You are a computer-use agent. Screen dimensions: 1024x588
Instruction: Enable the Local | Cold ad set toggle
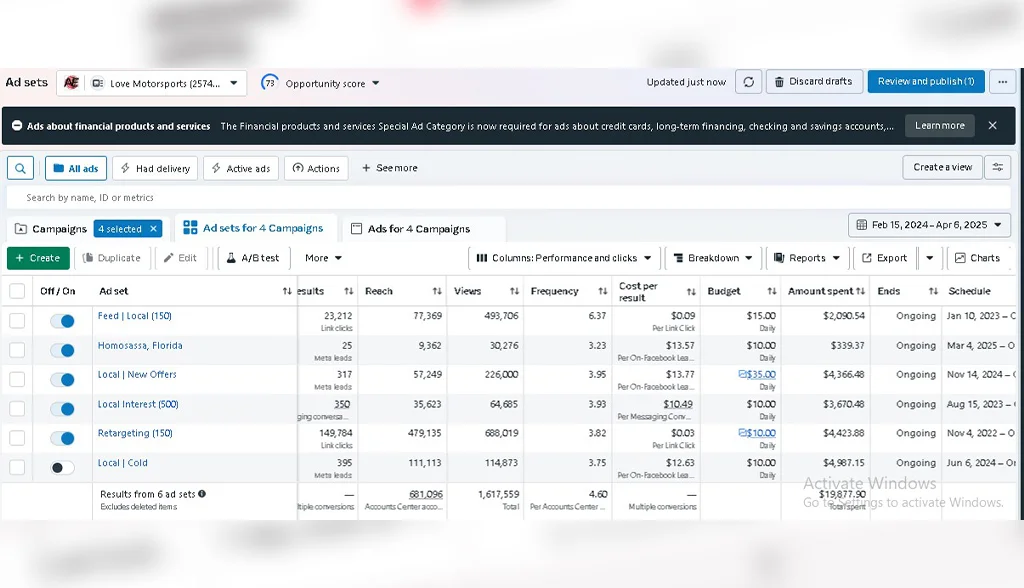[62, 467]
